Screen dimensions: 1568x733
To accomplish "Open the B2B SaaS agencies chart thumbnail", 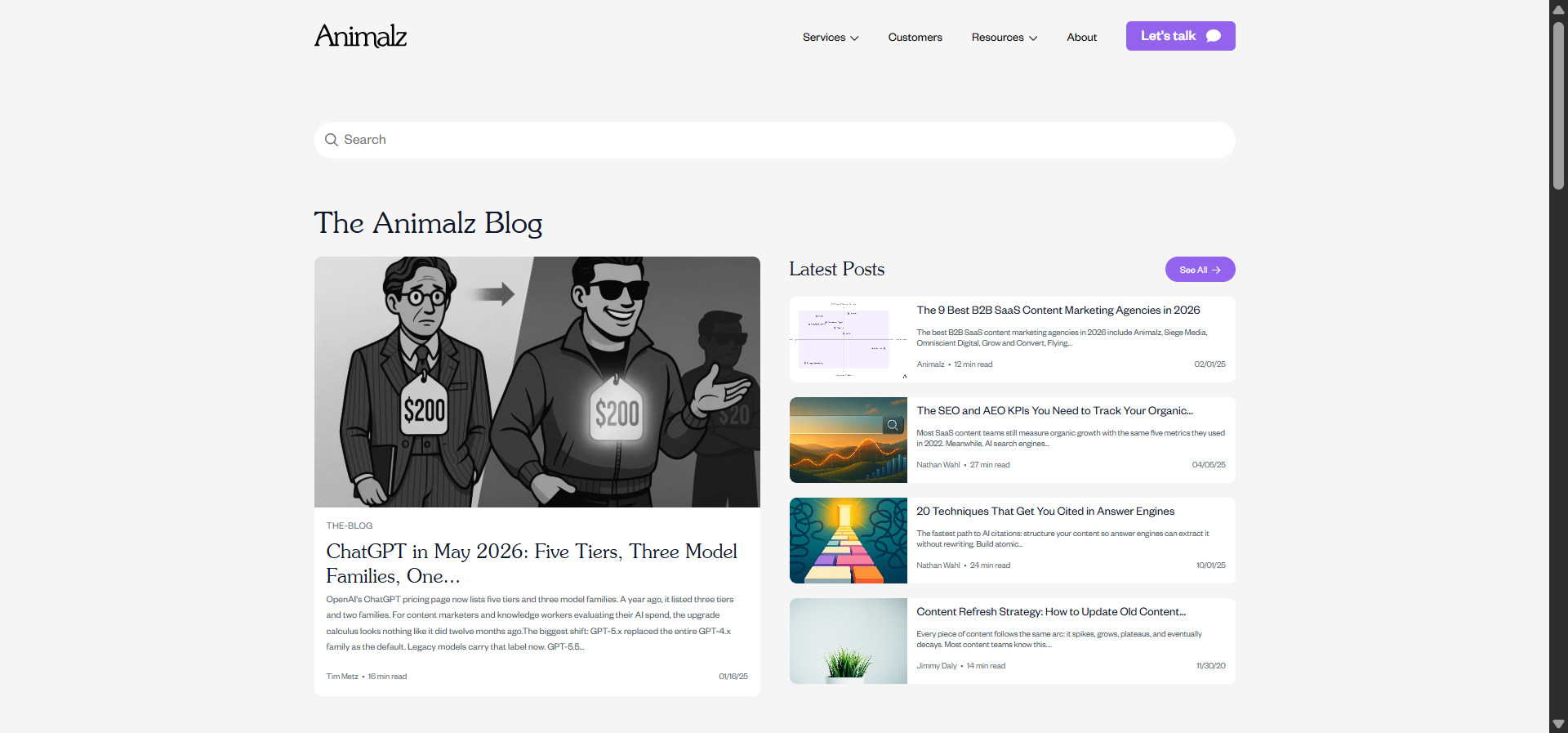I will [x=849, y=339].
